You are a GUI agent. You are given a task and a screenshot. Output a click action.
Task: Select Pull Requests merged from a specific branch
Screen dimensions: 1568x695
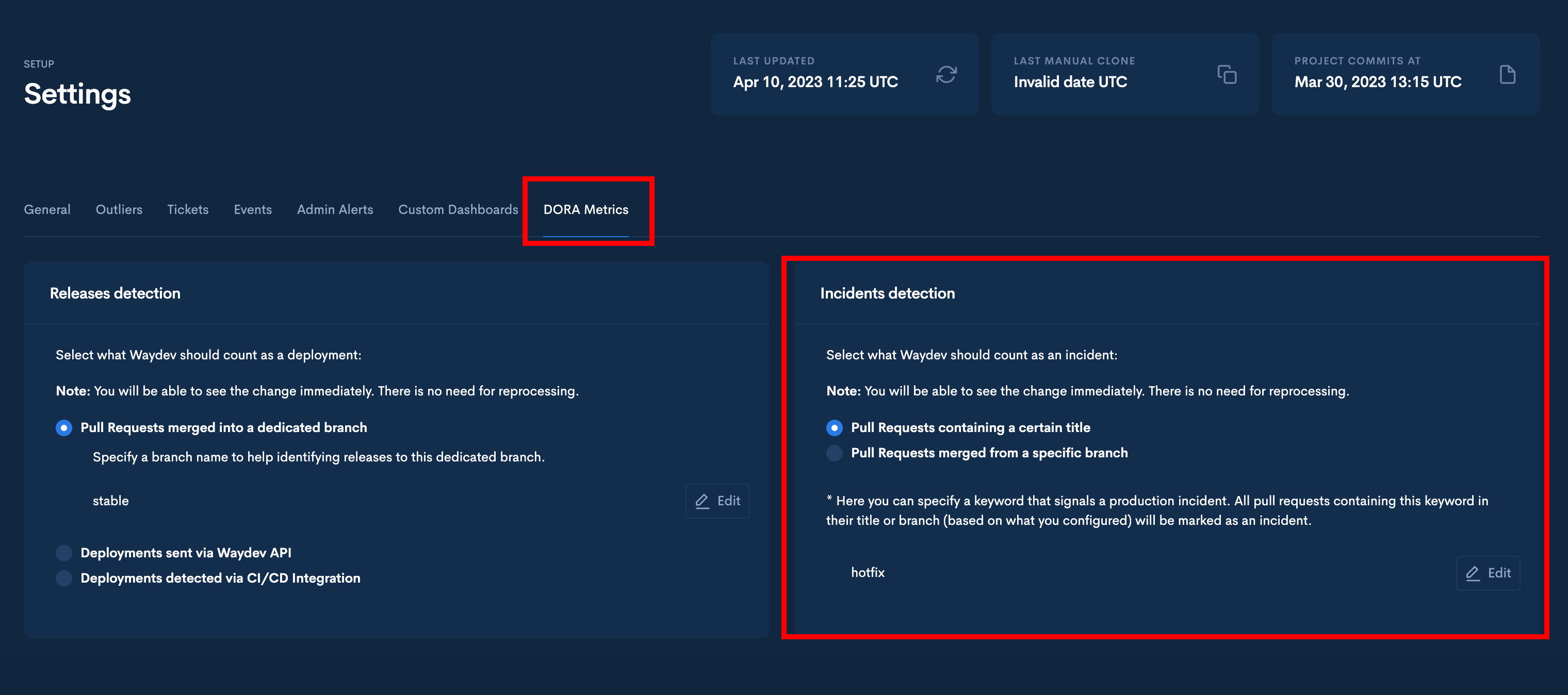pos(834,453)
